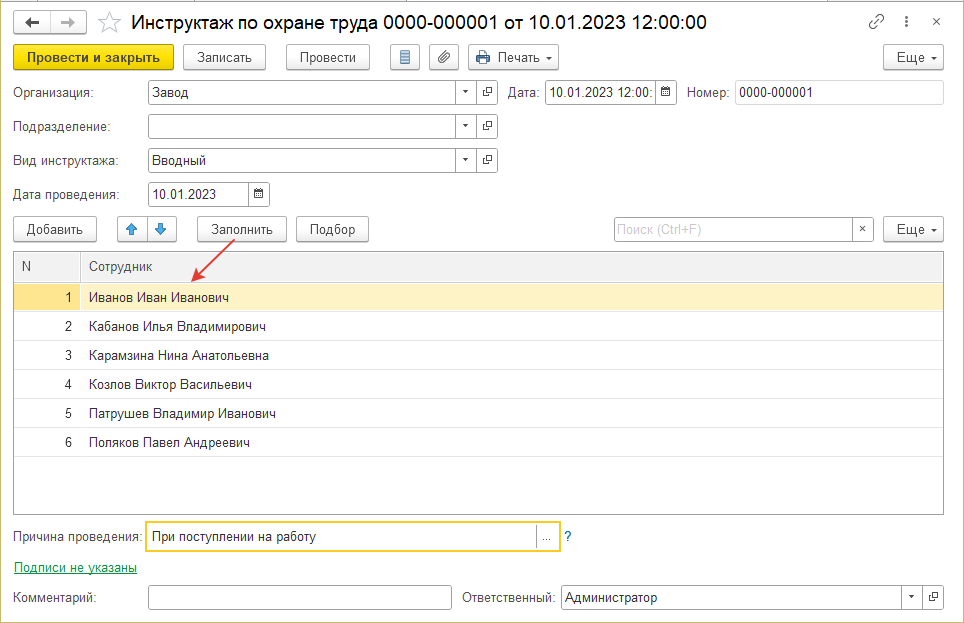The height and width of the screenshot is (623, 964).
Task: Expand the Организация dropdown list
Action: tap(465, 92)
